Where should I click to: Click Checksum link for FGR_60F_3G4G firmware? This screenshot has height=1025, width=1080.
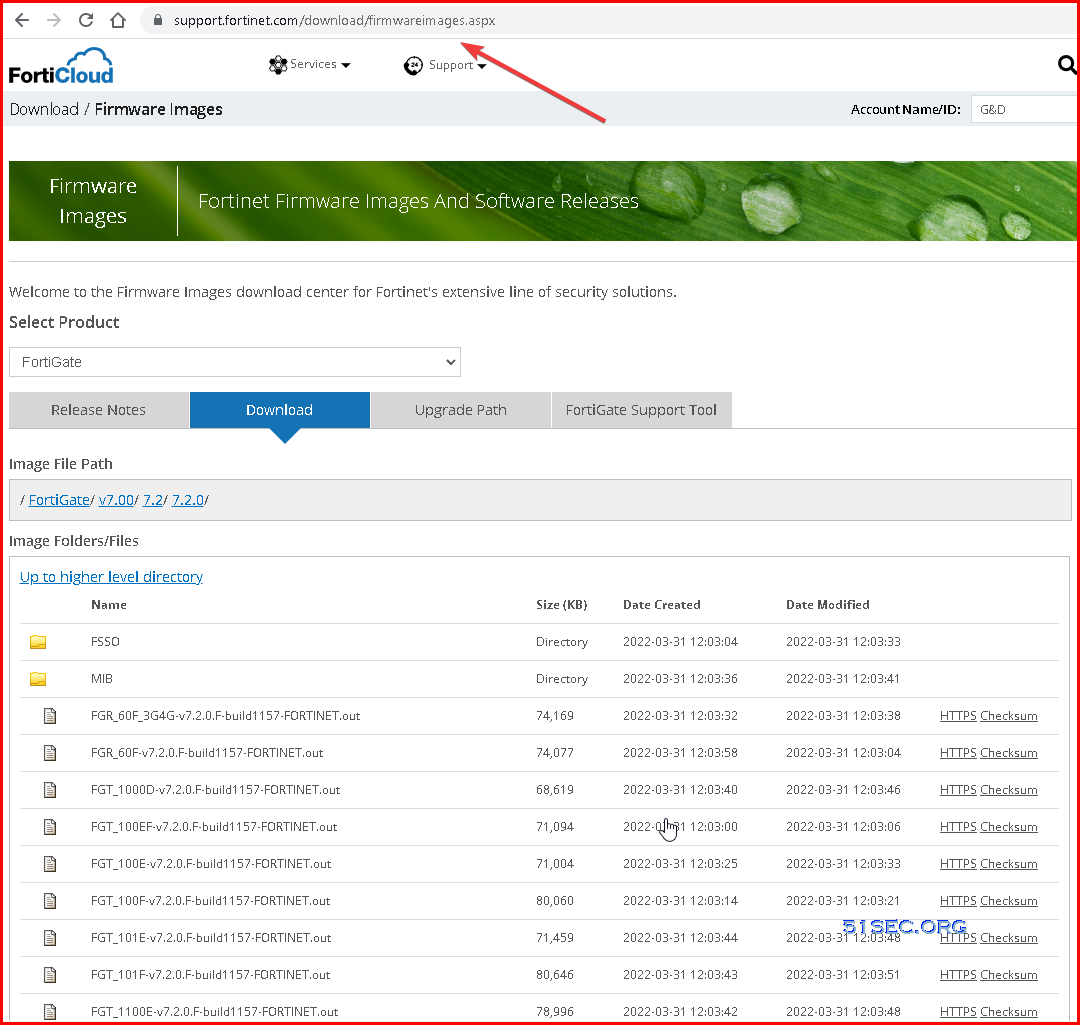(x=1008, y=716)
